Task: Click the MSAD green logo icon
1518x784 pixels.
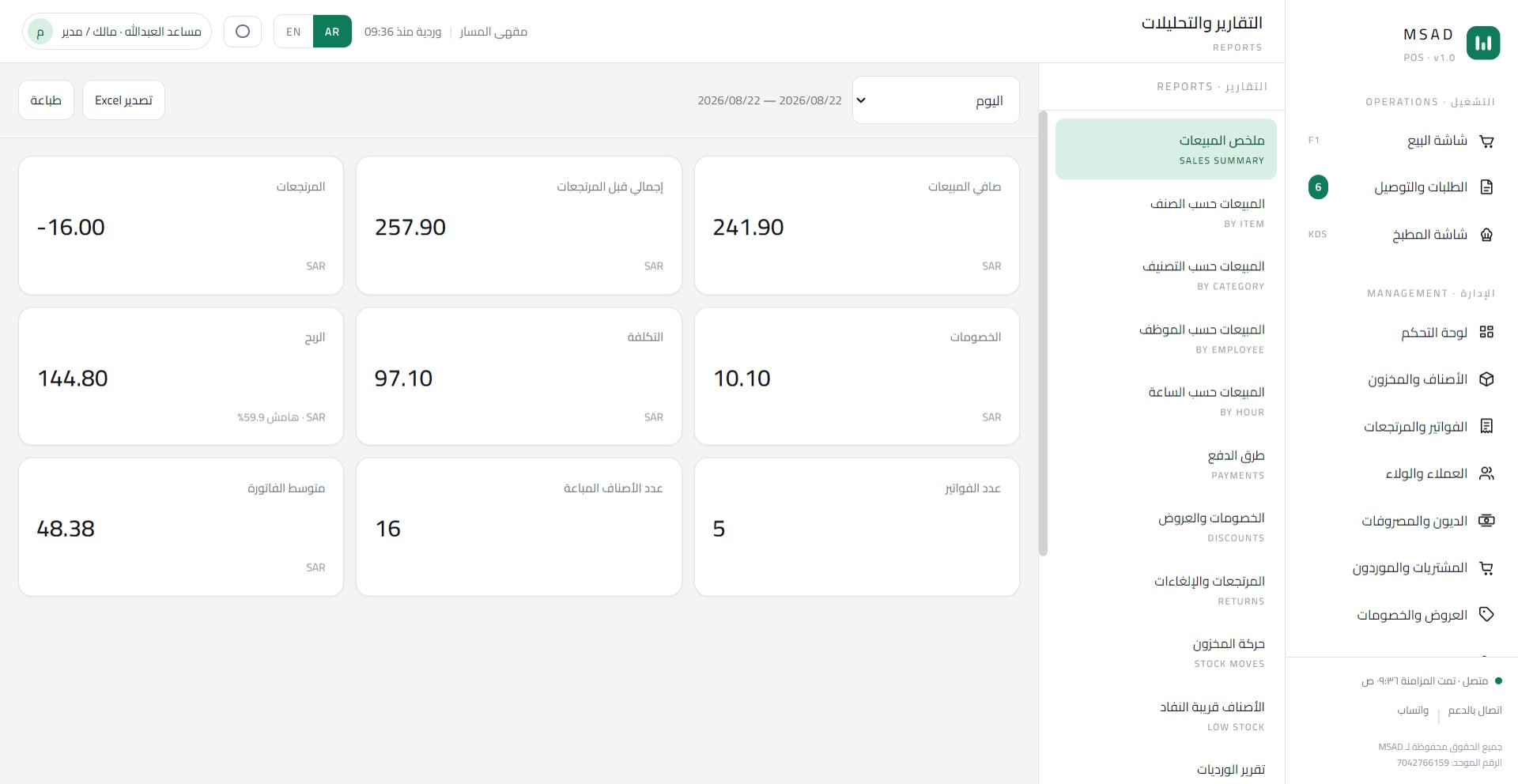Action: click(x=1483, y=43)
